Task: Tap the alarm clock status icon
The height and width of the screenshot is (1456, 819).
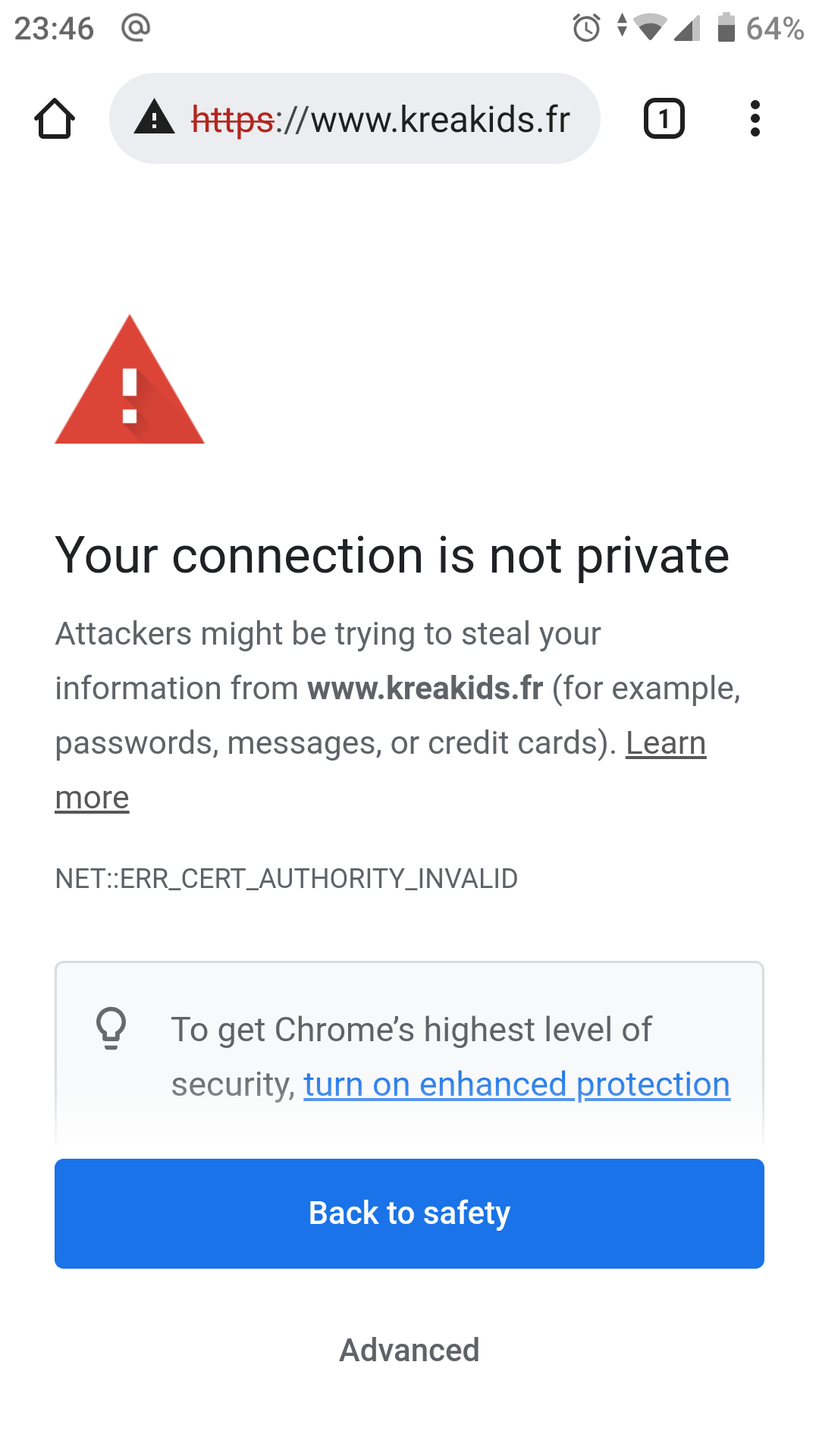Action: coord(586,29)
